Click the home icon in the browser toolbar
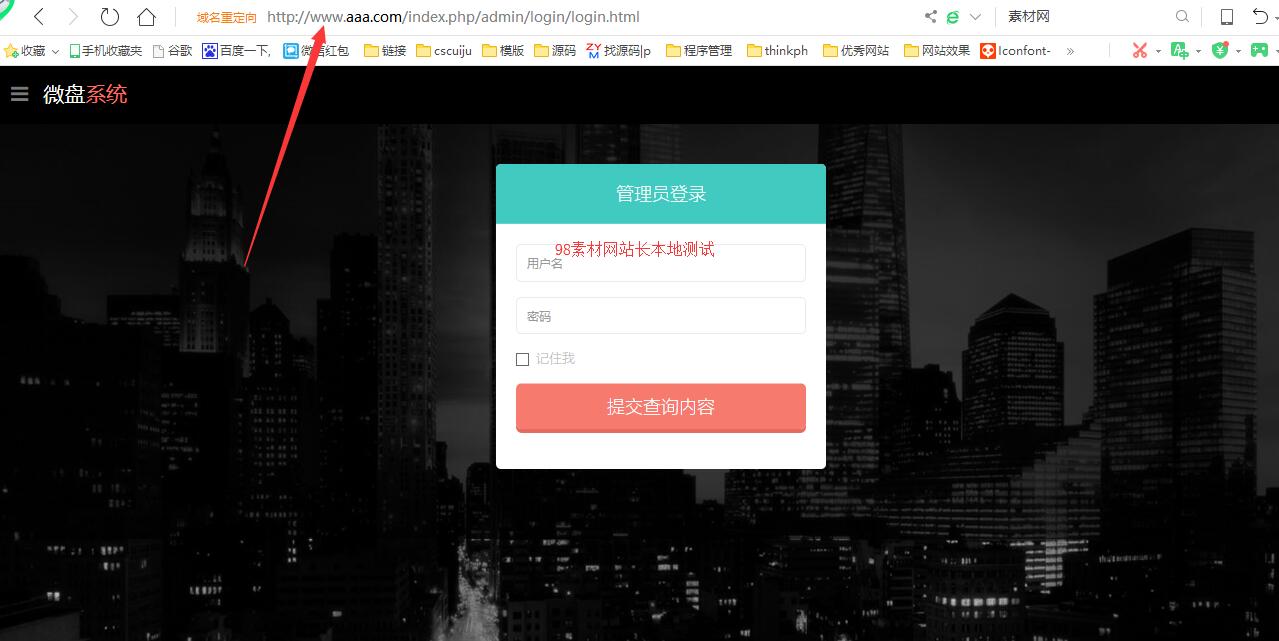Viewport: 1279px width, 641px height. [146, 16]
